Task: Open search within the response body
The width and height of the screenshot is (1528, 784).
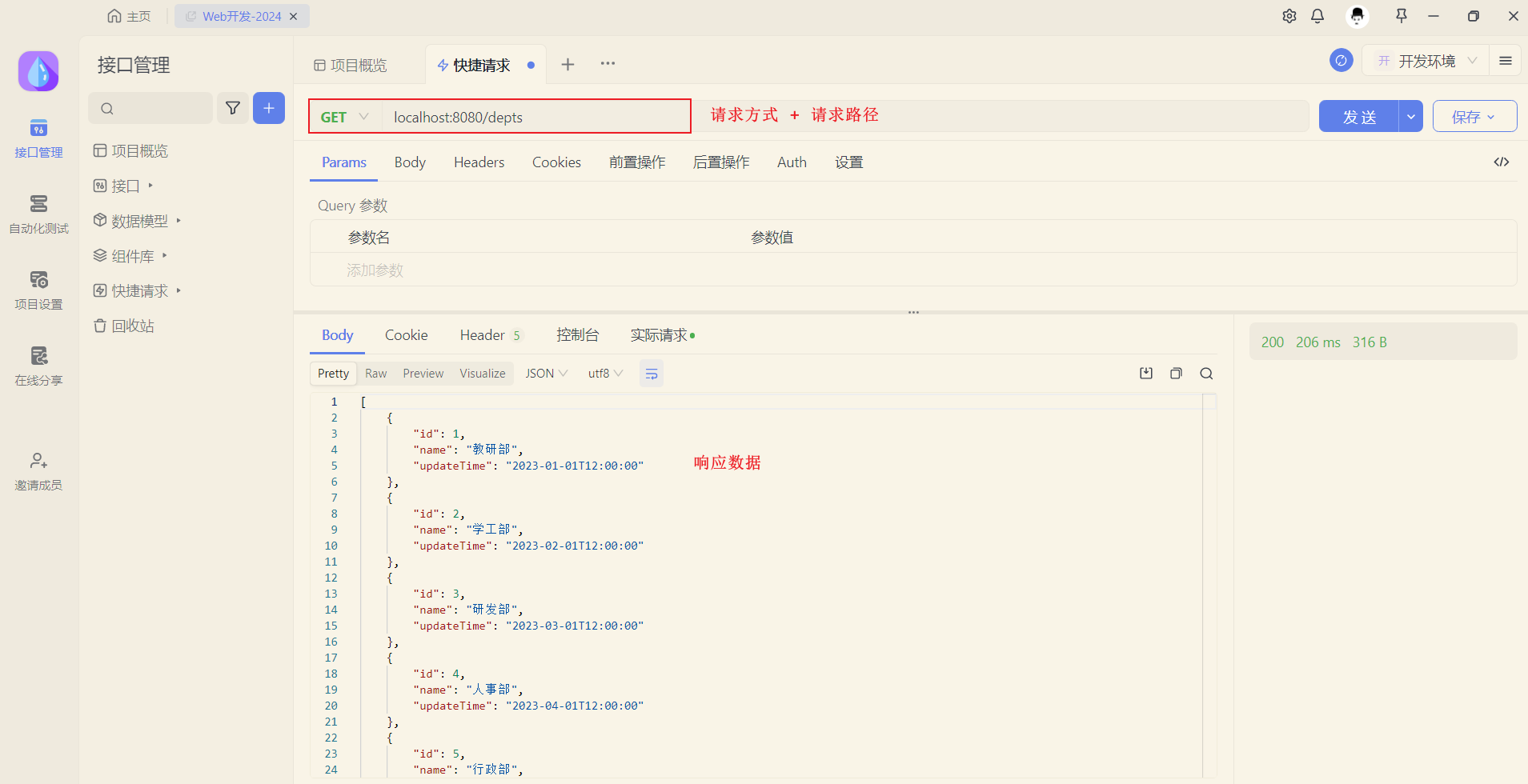Action: (x=1205, y=373)
